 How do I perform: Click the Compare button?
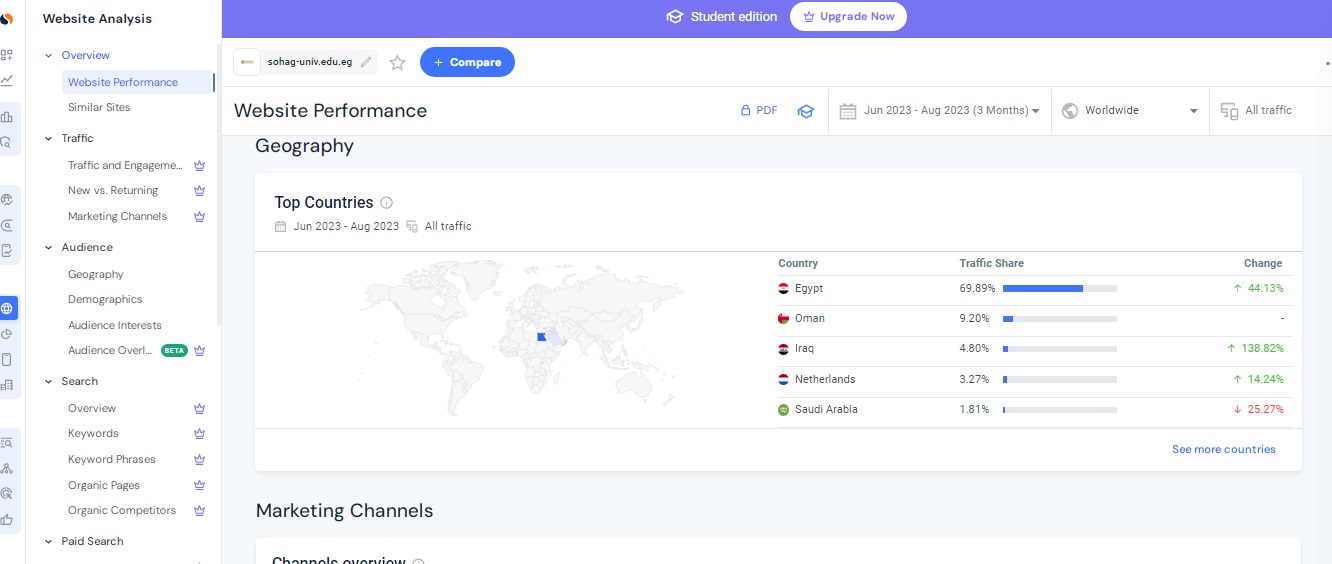coord(467,62)
